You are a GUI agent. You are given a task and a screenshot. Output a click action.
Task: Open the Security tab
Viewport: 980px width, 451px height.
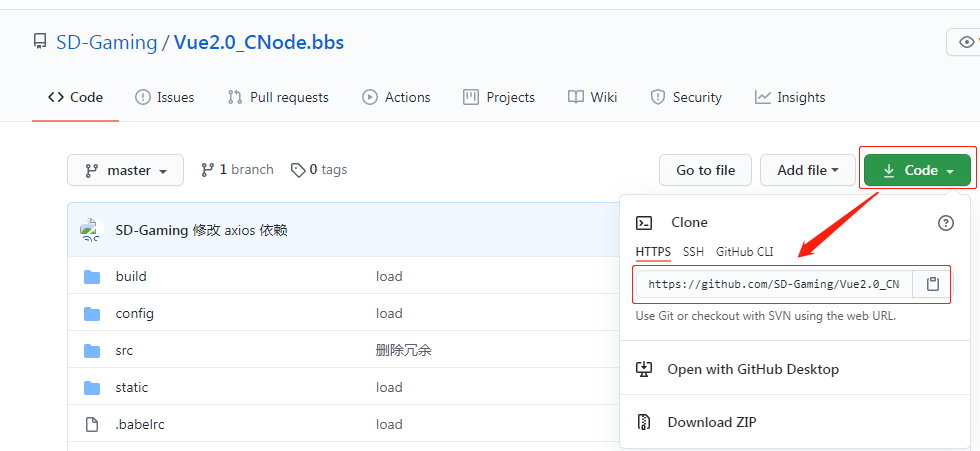pos(686,97)
